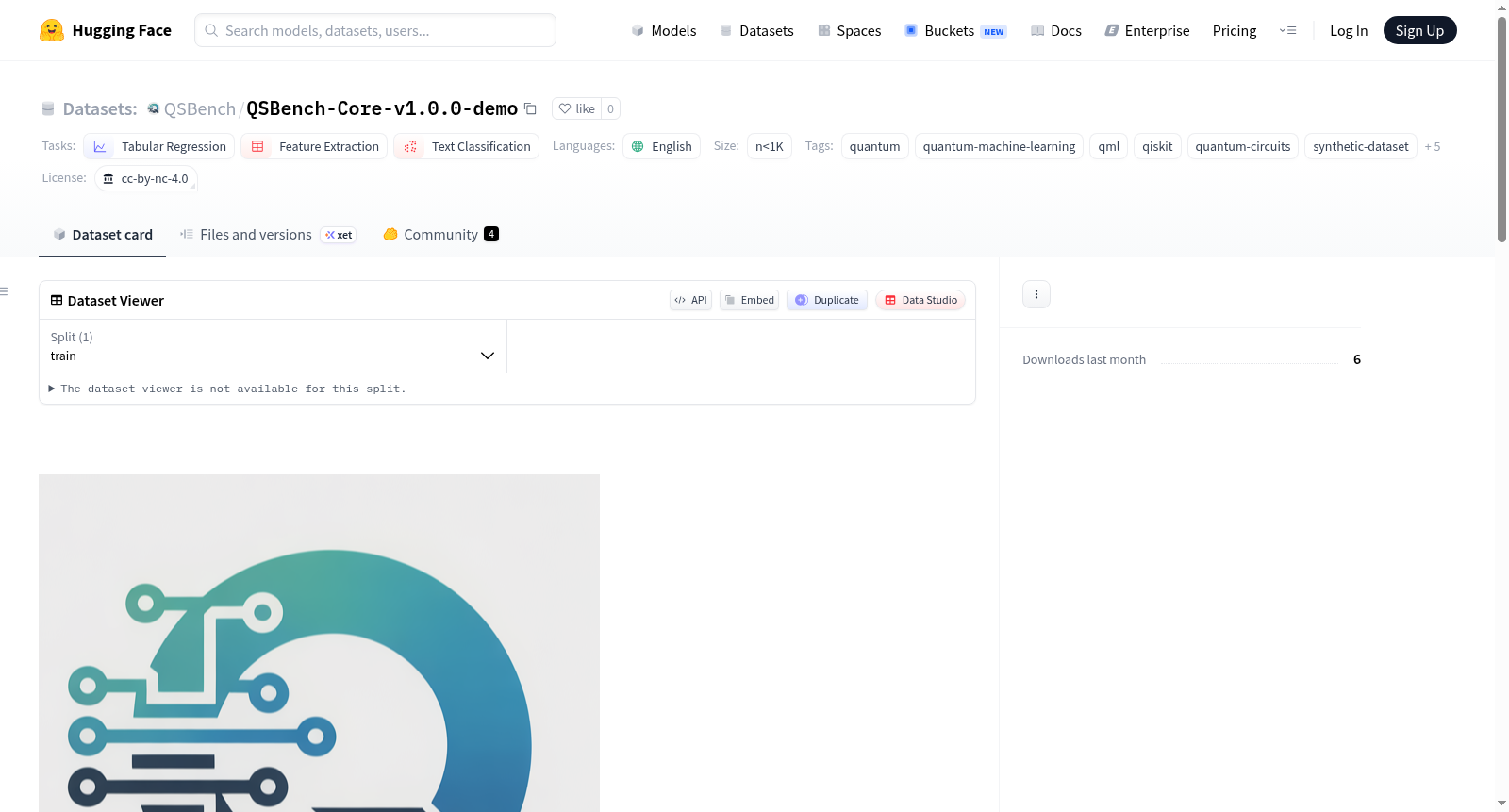Image resolution: width=1509 pixels, height=812 pixels.
Task: Focus the search models and datasets field
Action: pos(375,30)
